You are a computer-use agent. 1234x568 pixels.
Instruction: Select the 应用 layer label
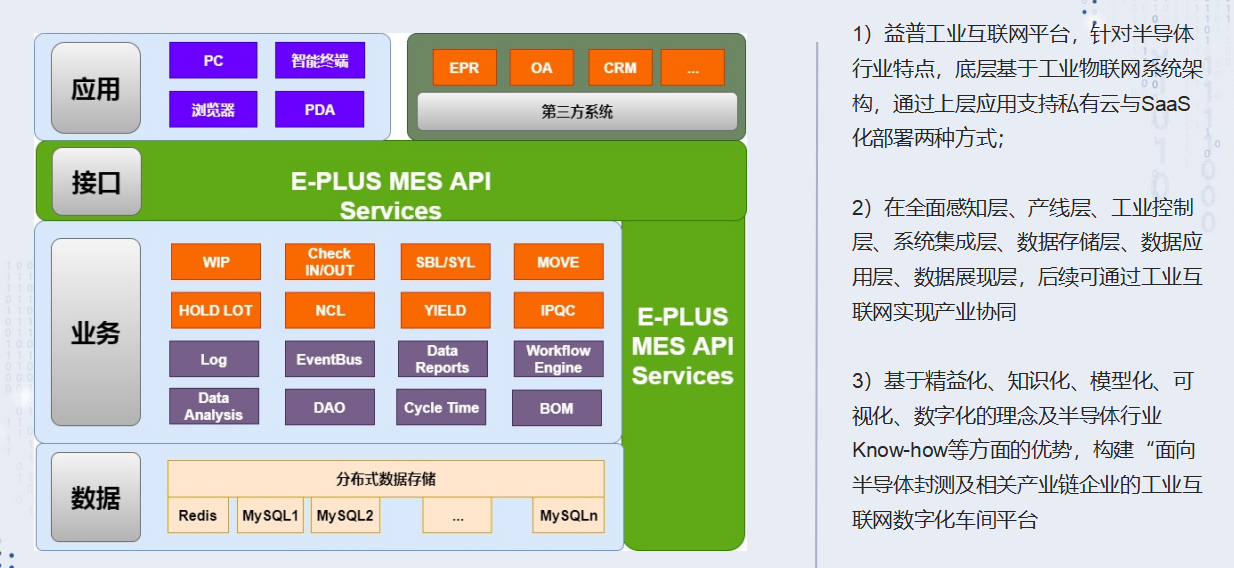click(96, 89)
